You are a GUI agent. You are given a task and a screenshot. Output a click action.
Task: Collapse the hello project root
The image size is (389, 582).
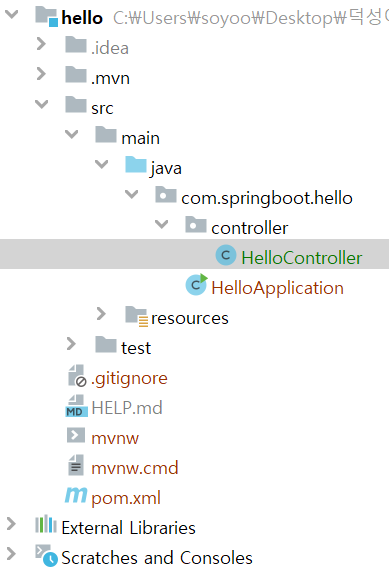click(x=12, y=15)
